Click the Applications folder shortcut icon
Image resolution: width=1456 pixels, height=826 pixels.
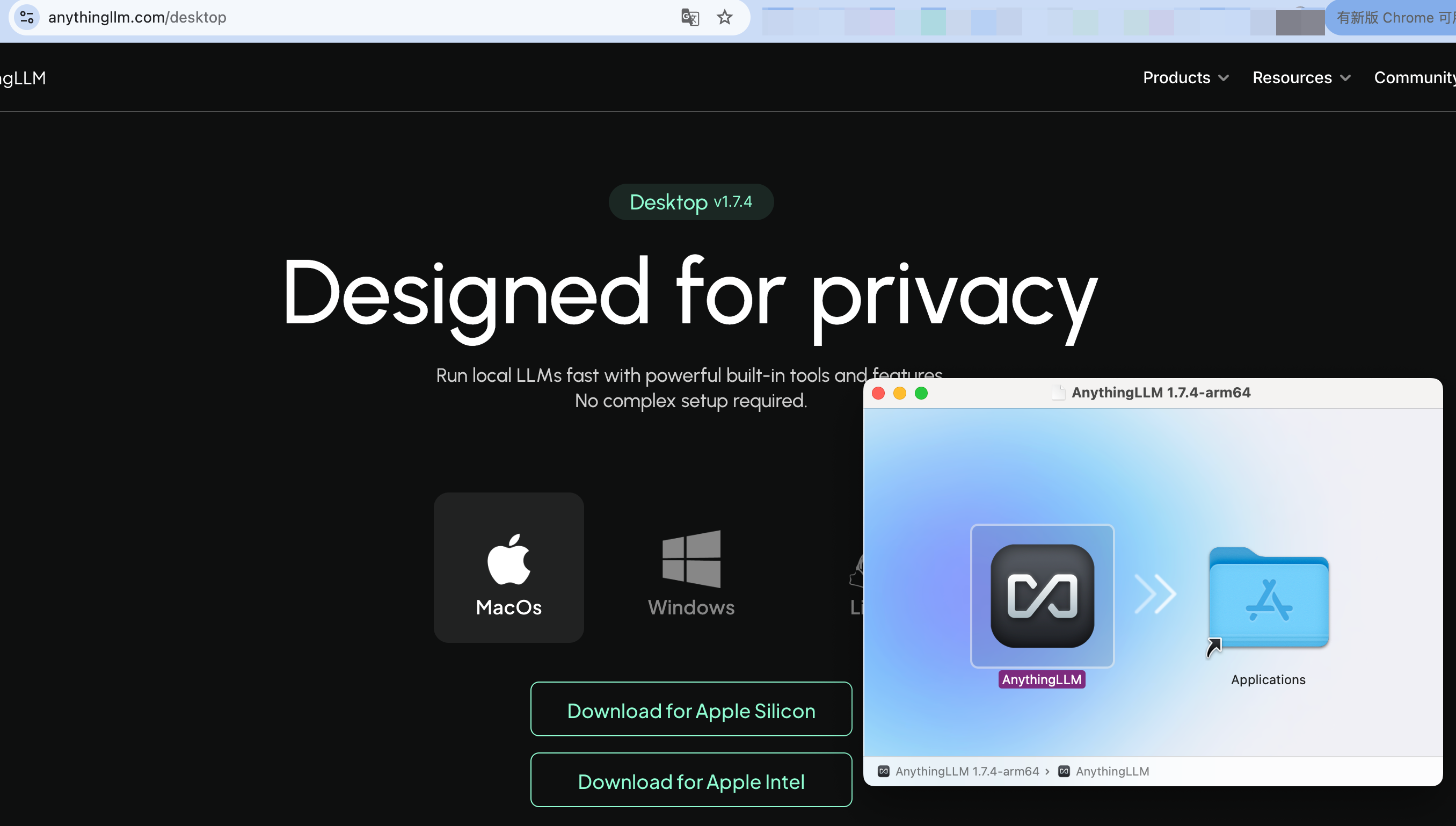pos(1268,598)
